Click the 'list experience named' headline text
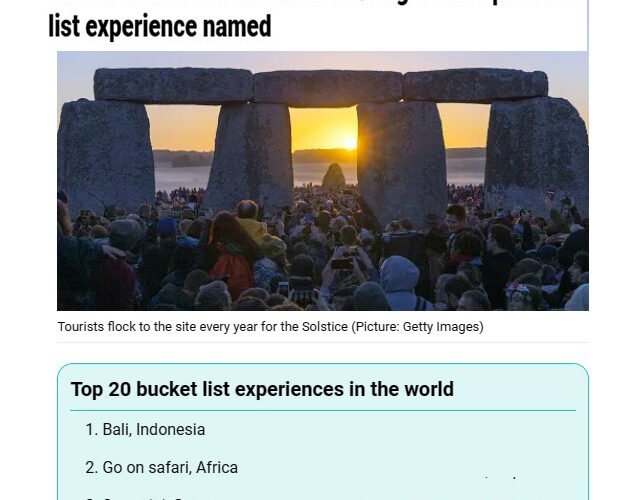 (x=160, y=26)
